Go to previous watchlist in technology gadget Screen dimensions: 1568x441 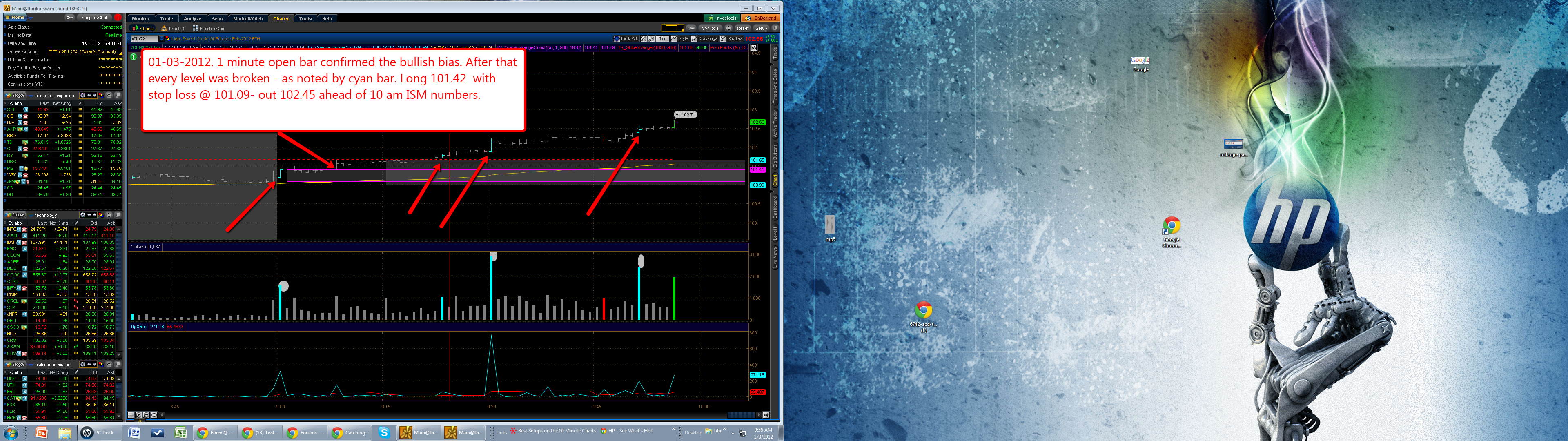click(x=89, y=215)
